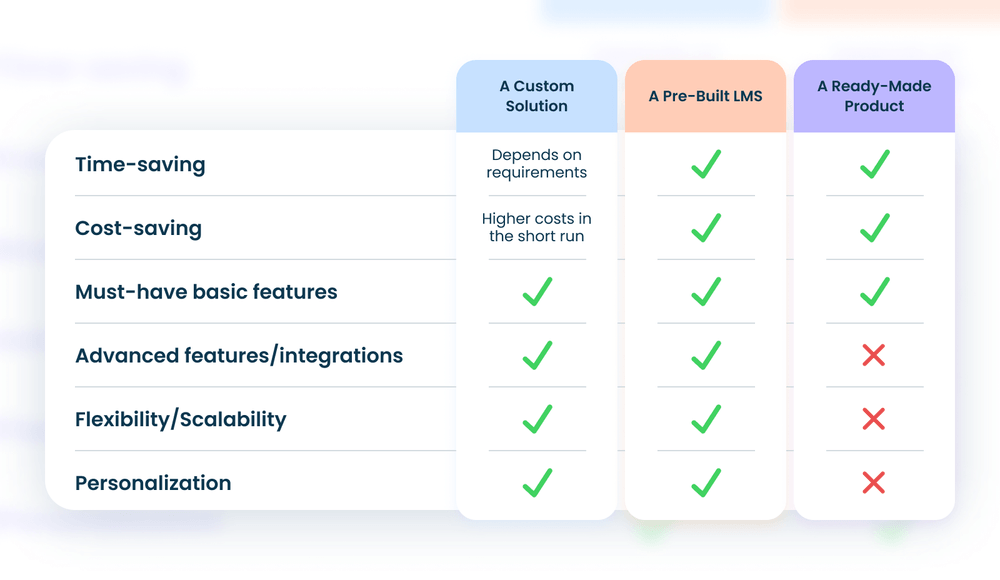Click Ready-Made Product Cost-saving checkmark
The width and height of the screenshot is (1000, 580).
click(874, 228)
